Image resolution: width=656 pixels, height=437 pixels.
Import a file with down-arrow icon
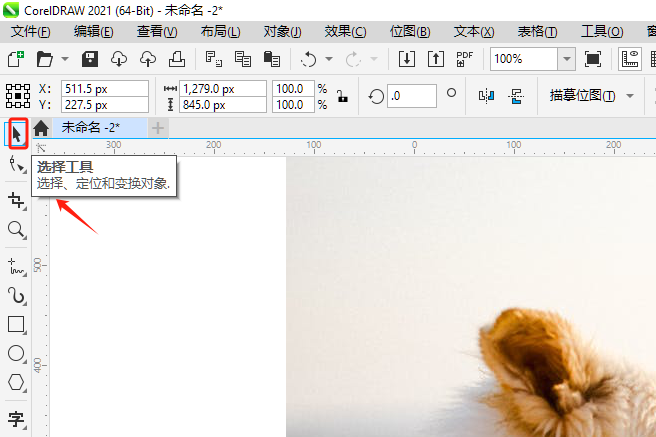tap(407, 59)
